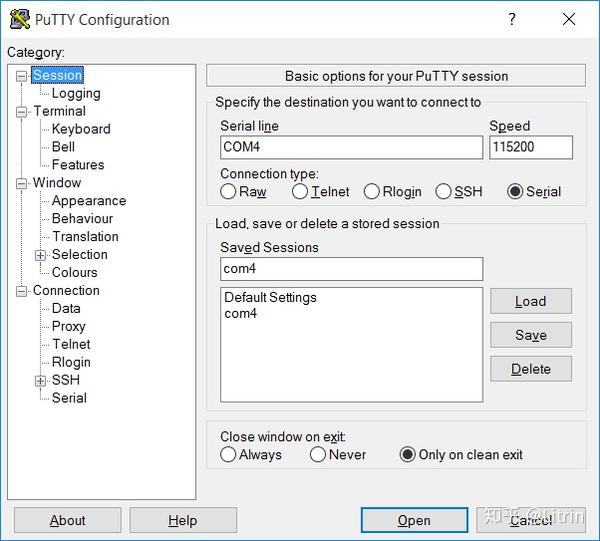The height and width of the screenshot is (541, 600).
Task: Select the Colours category
Action: (75, 273)
